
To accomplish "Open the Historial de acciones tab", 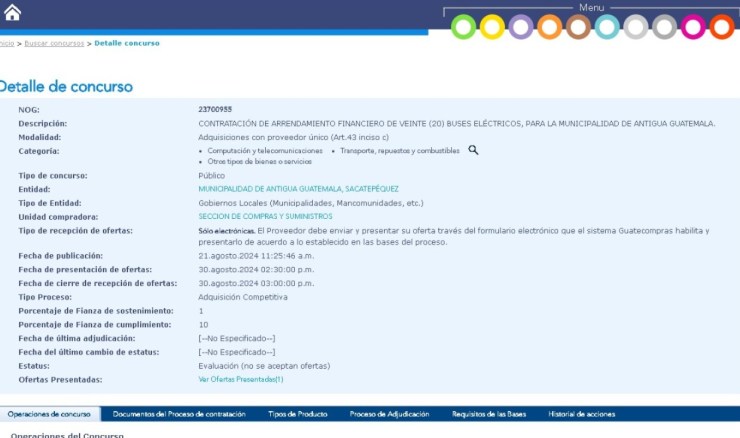I will click(x=581, y=414).
